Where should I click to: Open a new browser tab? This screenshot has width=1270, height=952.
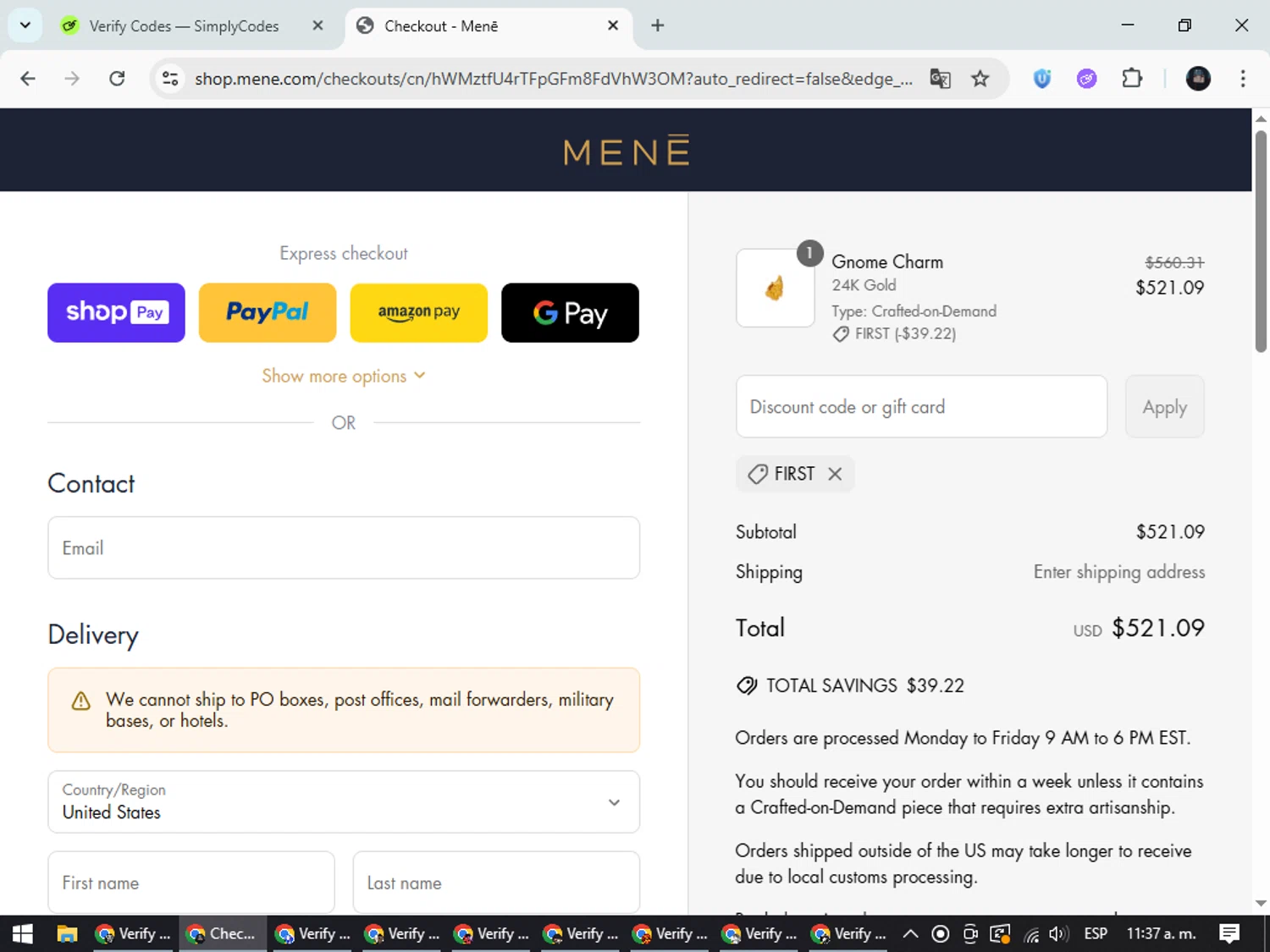tap(657, 25)
